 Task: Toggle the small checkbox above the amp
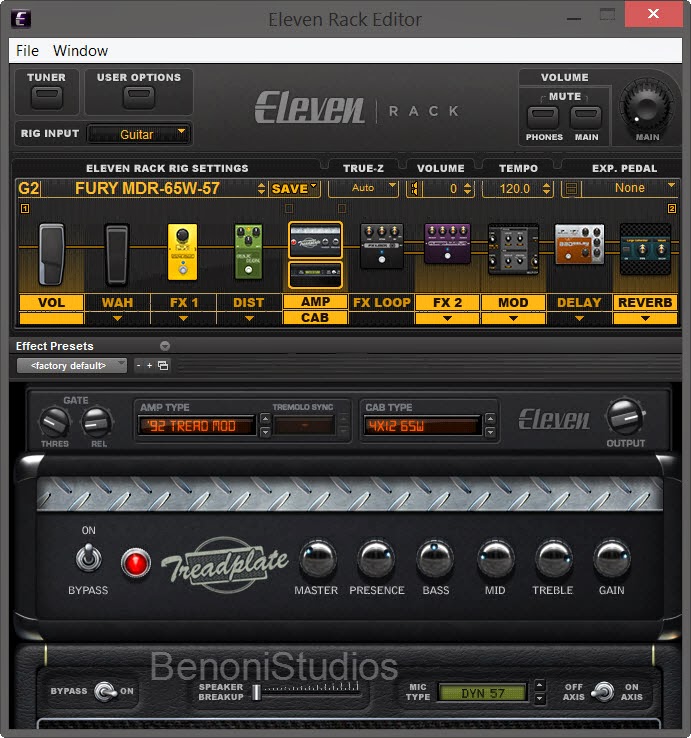[x=289, y=208]
